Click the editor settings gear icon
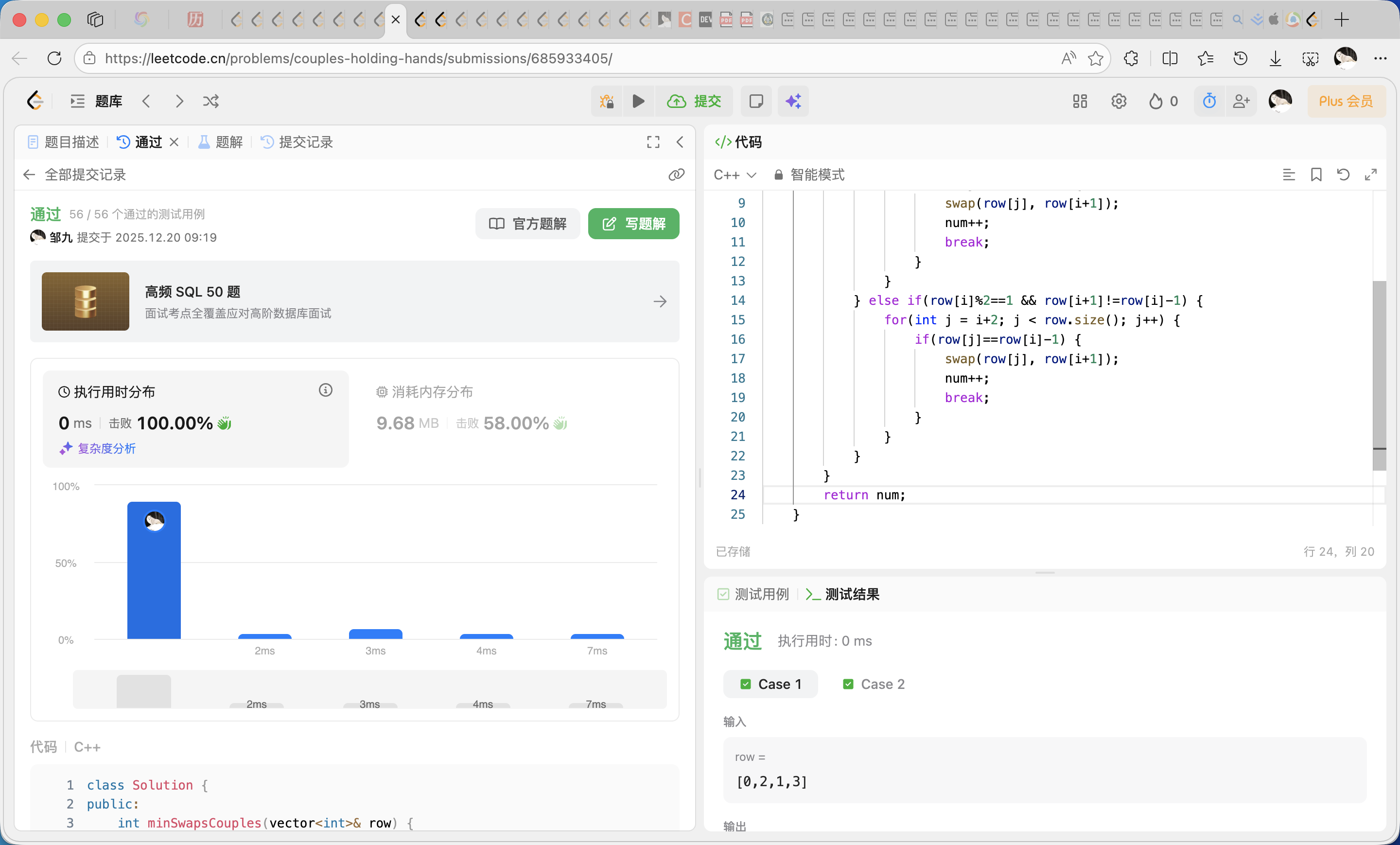 1118,101
